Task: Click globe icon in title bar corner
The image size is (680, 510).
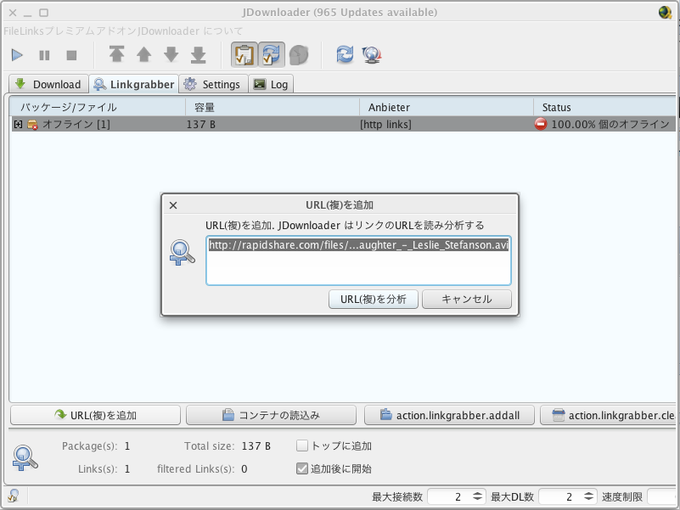Action: (665, 12)
